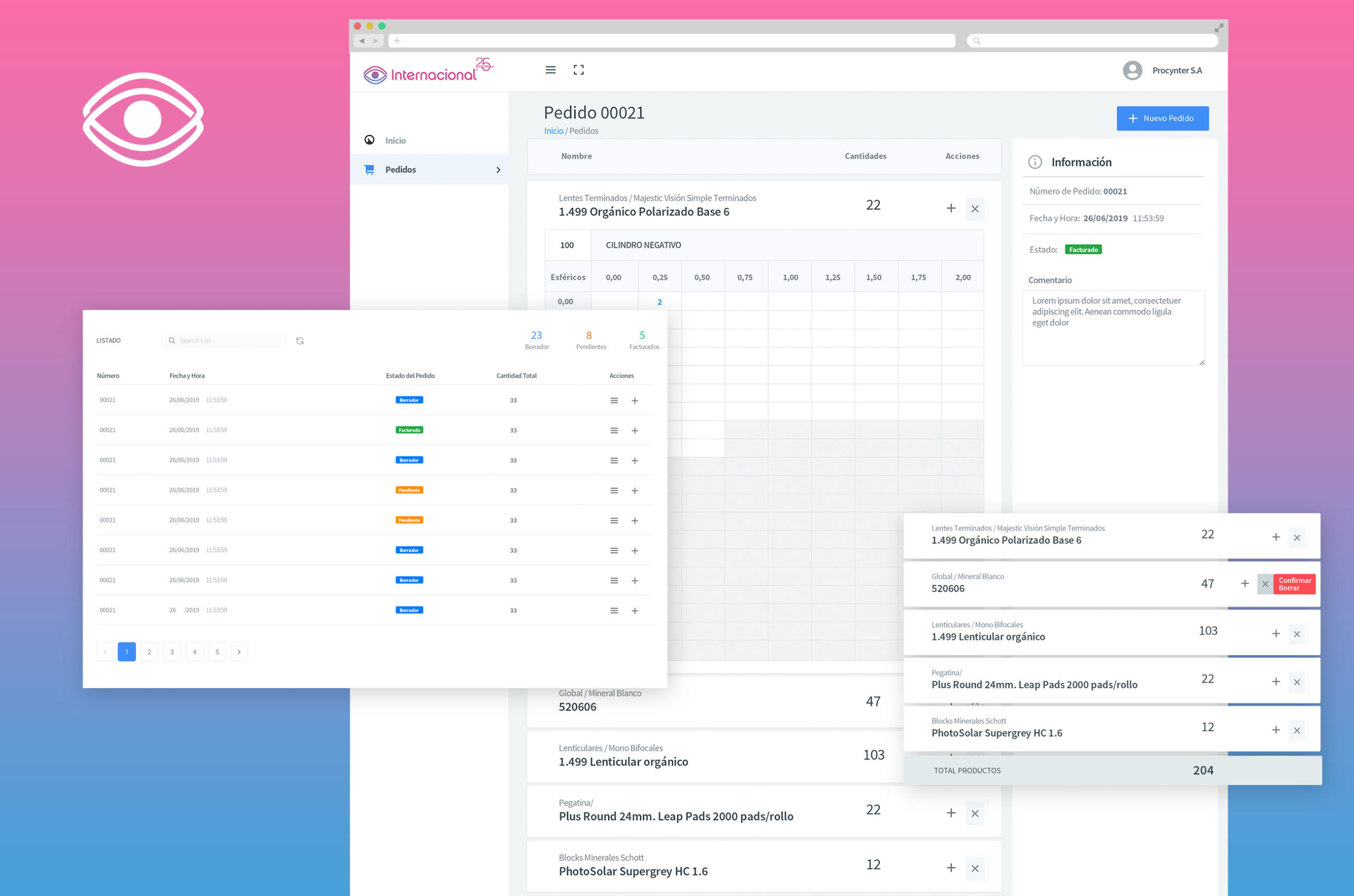Remove floating Plus Round 24mm card
The image size is (1354, 896).
point(1296,682)
